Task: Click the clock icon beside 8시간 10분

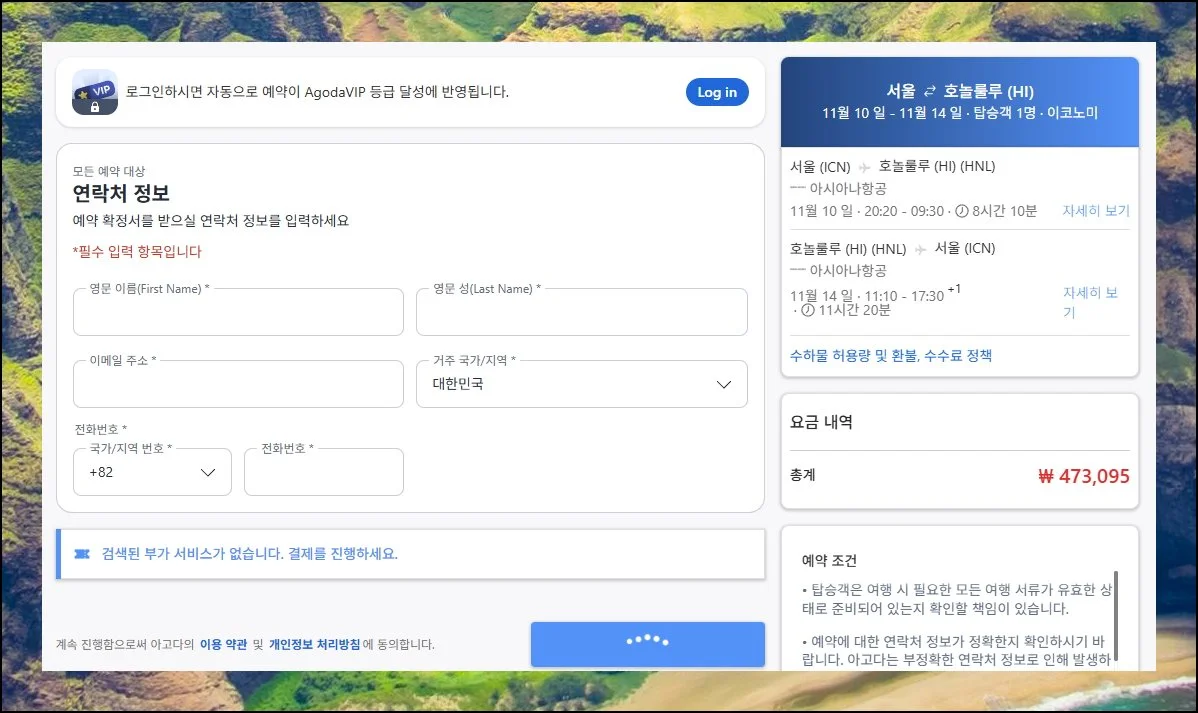Action: 962,212
